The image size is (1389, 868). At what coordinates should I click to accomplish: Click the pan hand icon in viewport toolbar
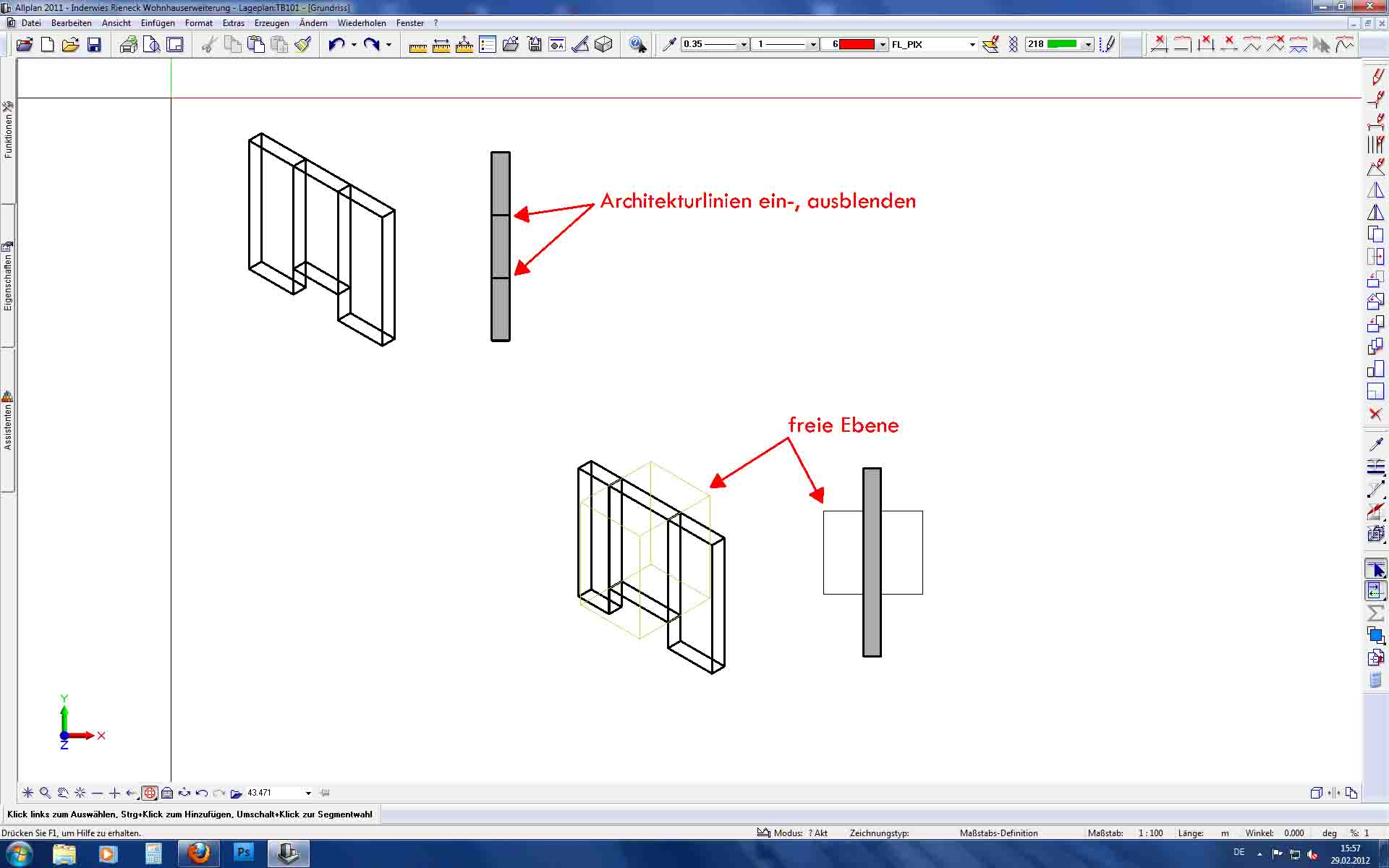tap(63, 793)
